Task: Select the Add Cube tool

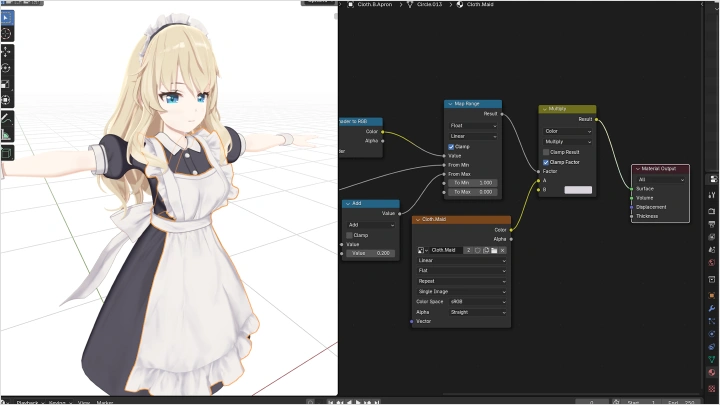Action: point(7,153)
